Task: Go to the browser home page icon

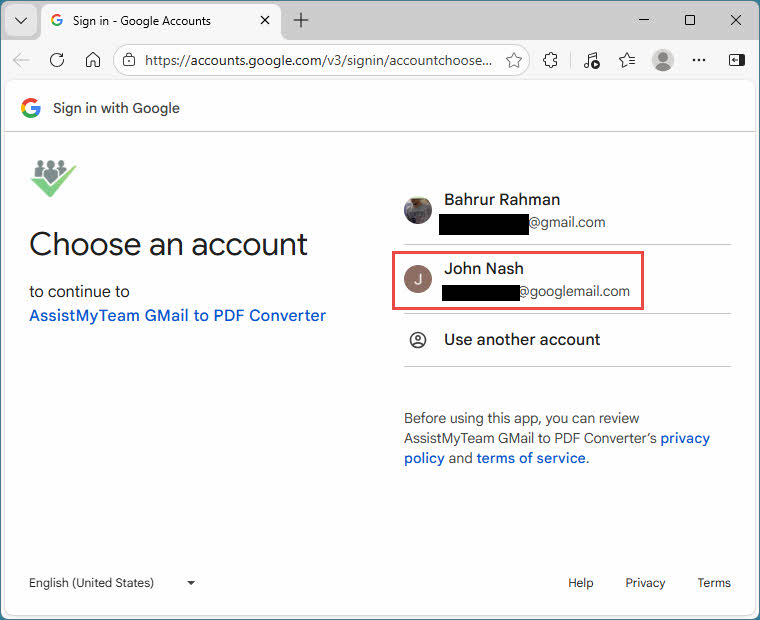Action: [x=93, y=60]
